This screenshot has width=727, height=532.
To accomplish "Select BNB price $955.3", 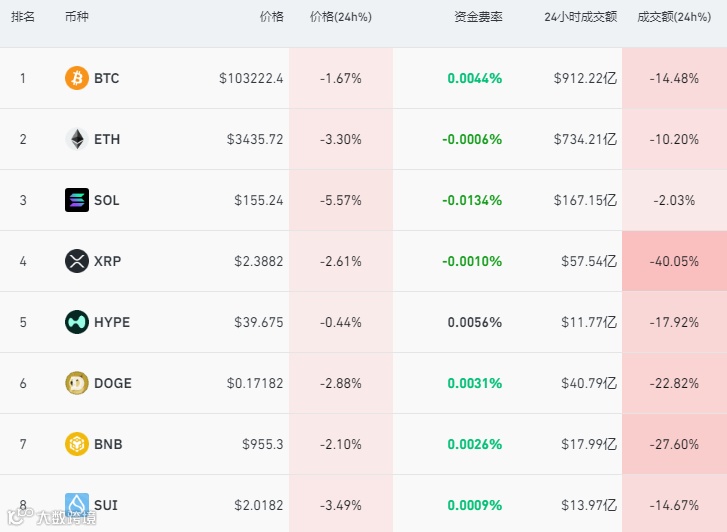I will (x=262, y=444).
